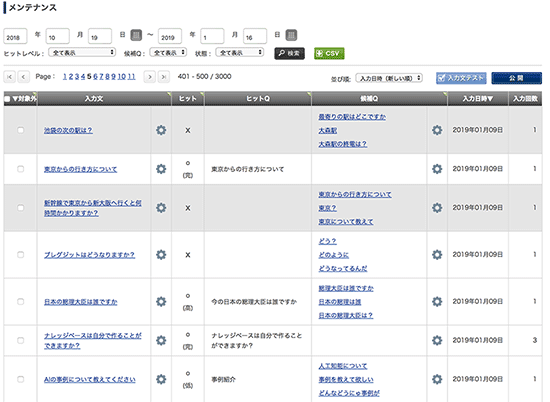Click the end day field showing 16

[x=255, y=36]
